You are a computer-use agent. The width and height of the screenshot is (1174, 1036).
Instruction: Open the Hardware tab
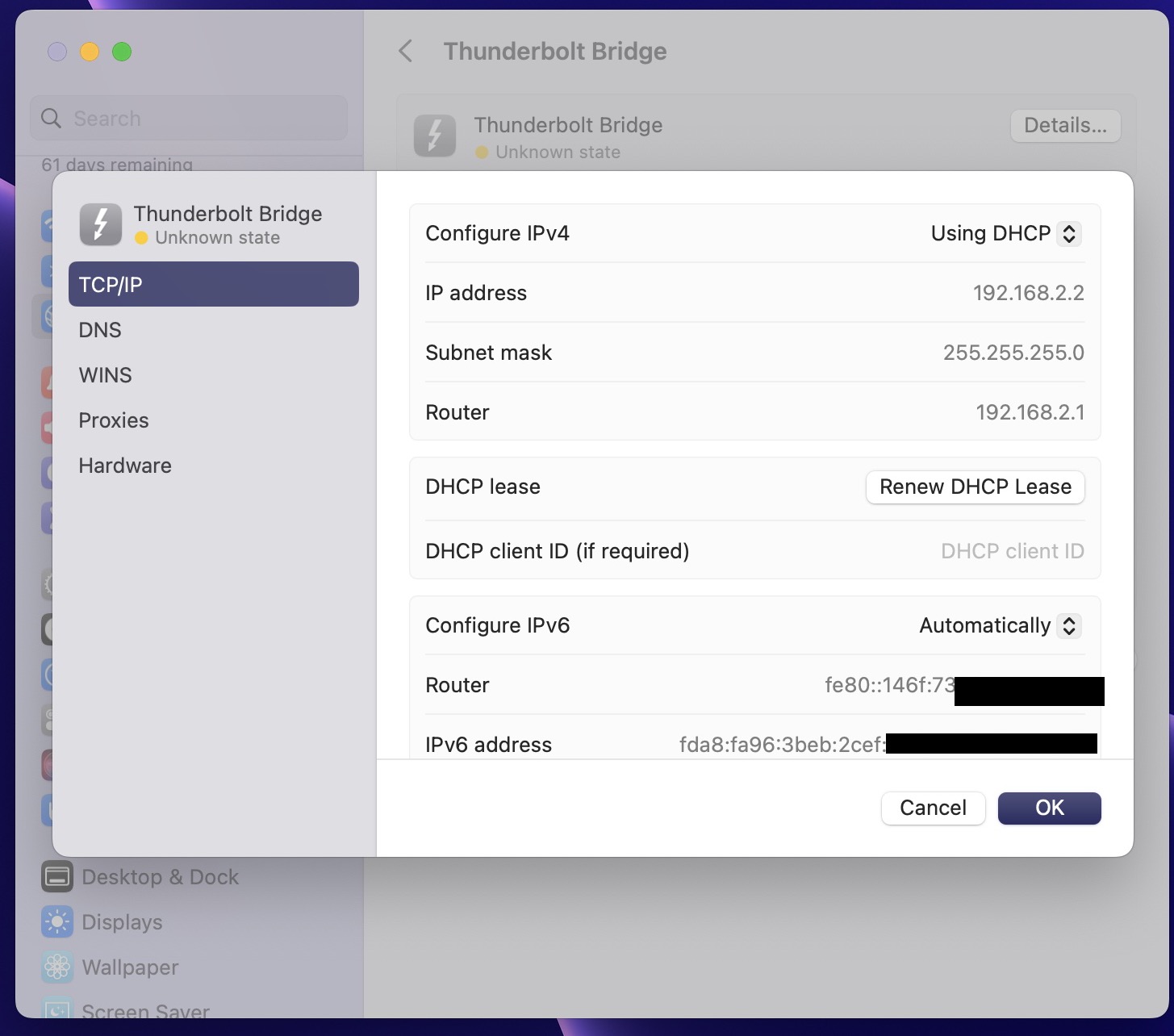pos(214,465)
